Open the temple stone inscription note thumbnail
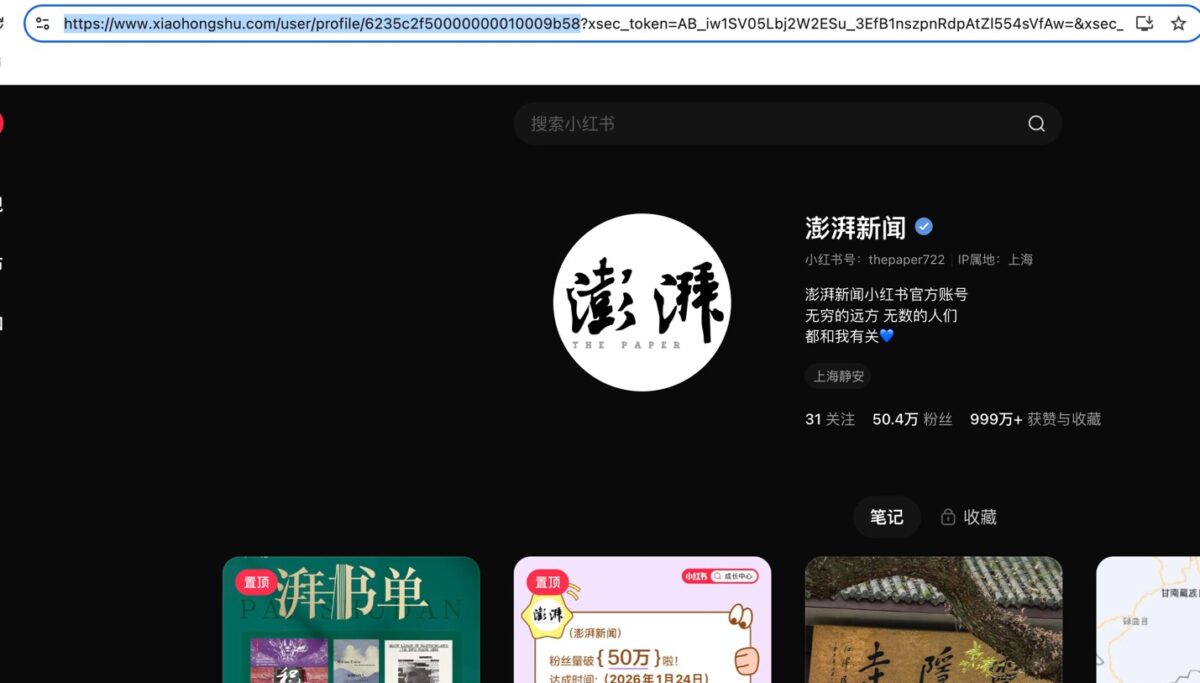Screen dimensions: 1200x683 [933, 620]
